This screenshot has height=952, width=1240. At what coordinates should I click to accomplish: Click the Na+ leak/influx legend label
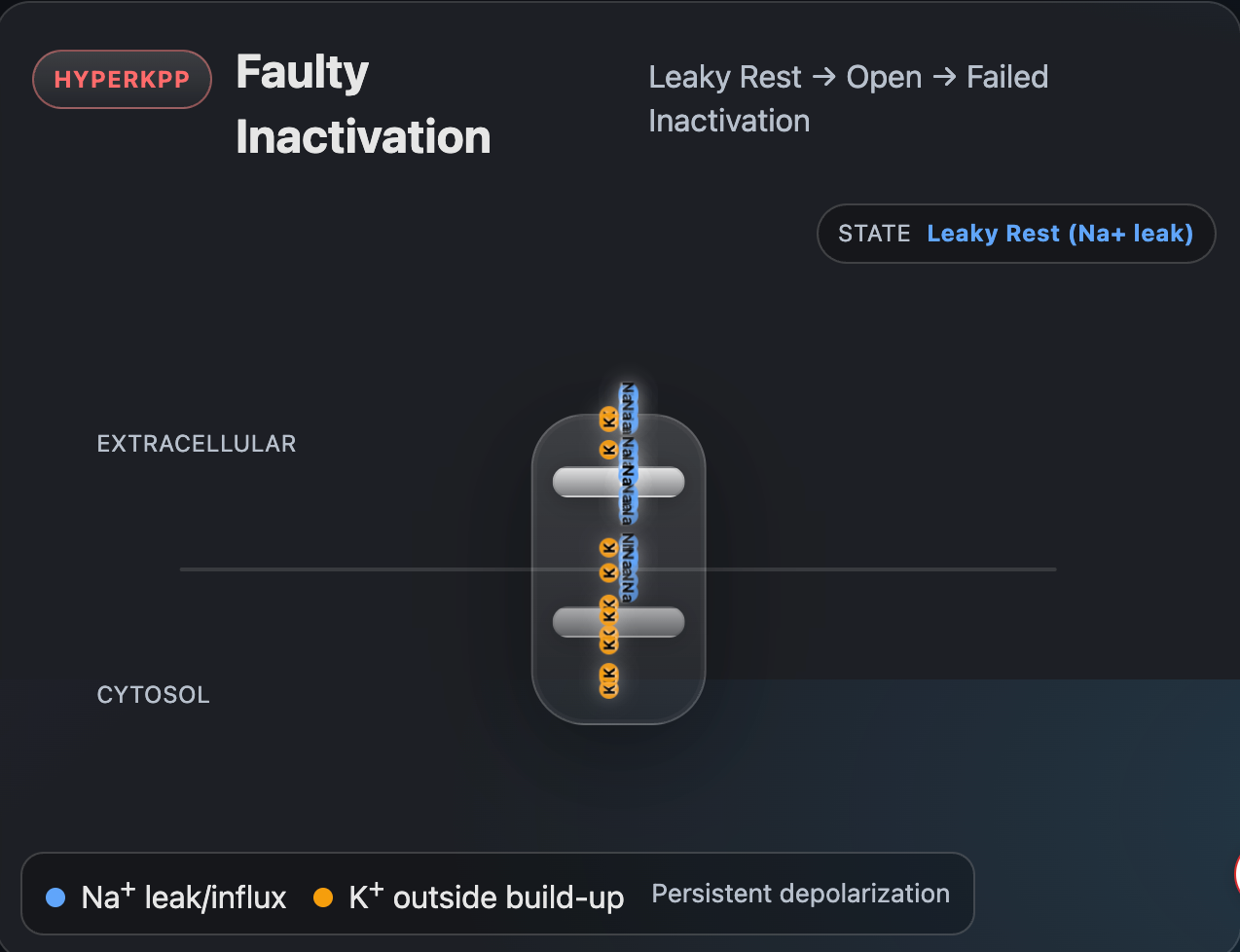coord(184,897)
